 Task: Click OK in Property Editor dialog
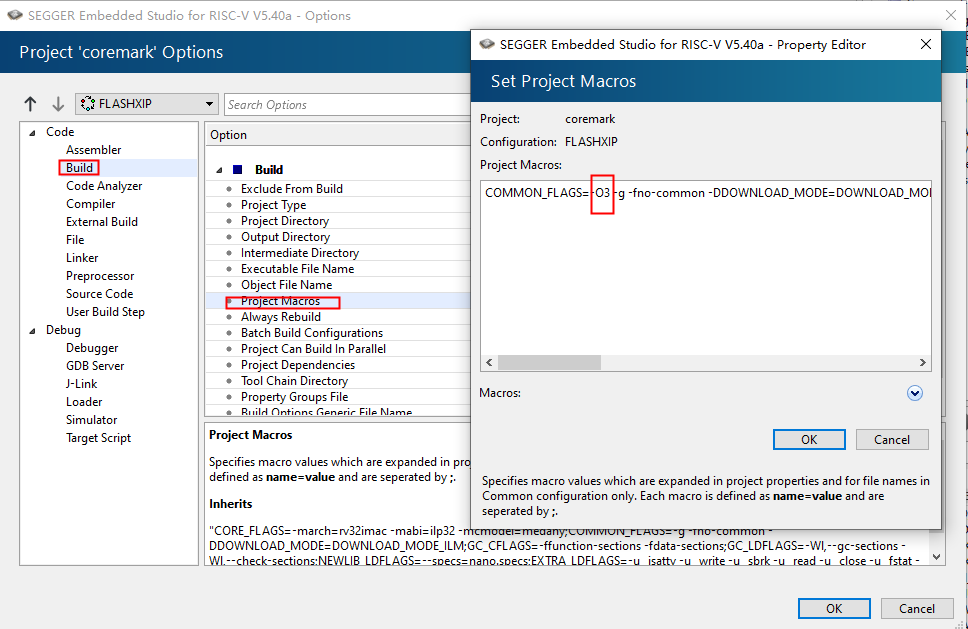point(809,439)
